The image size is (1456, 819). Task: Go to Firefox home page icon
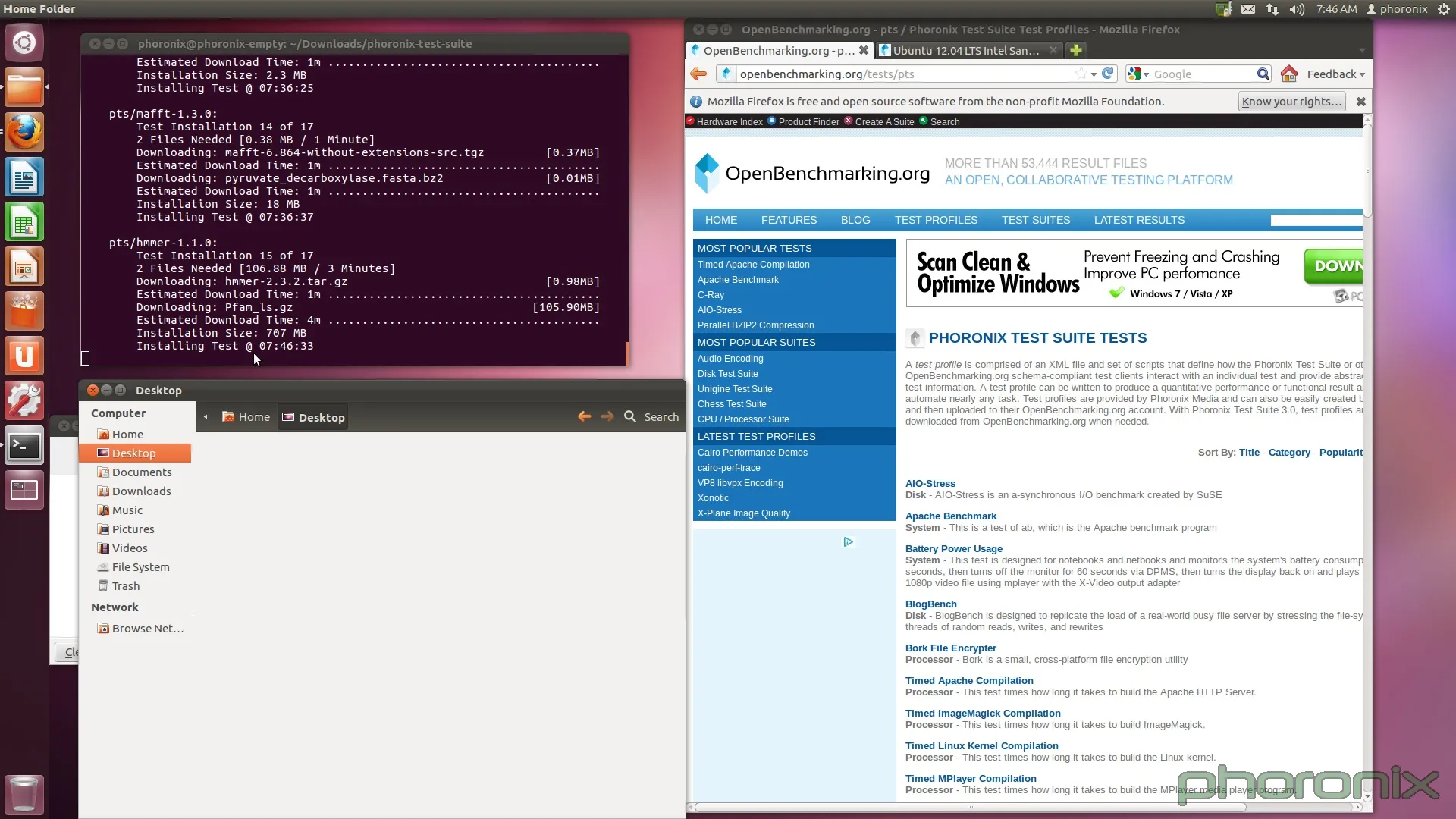[x=1288, y=74]
